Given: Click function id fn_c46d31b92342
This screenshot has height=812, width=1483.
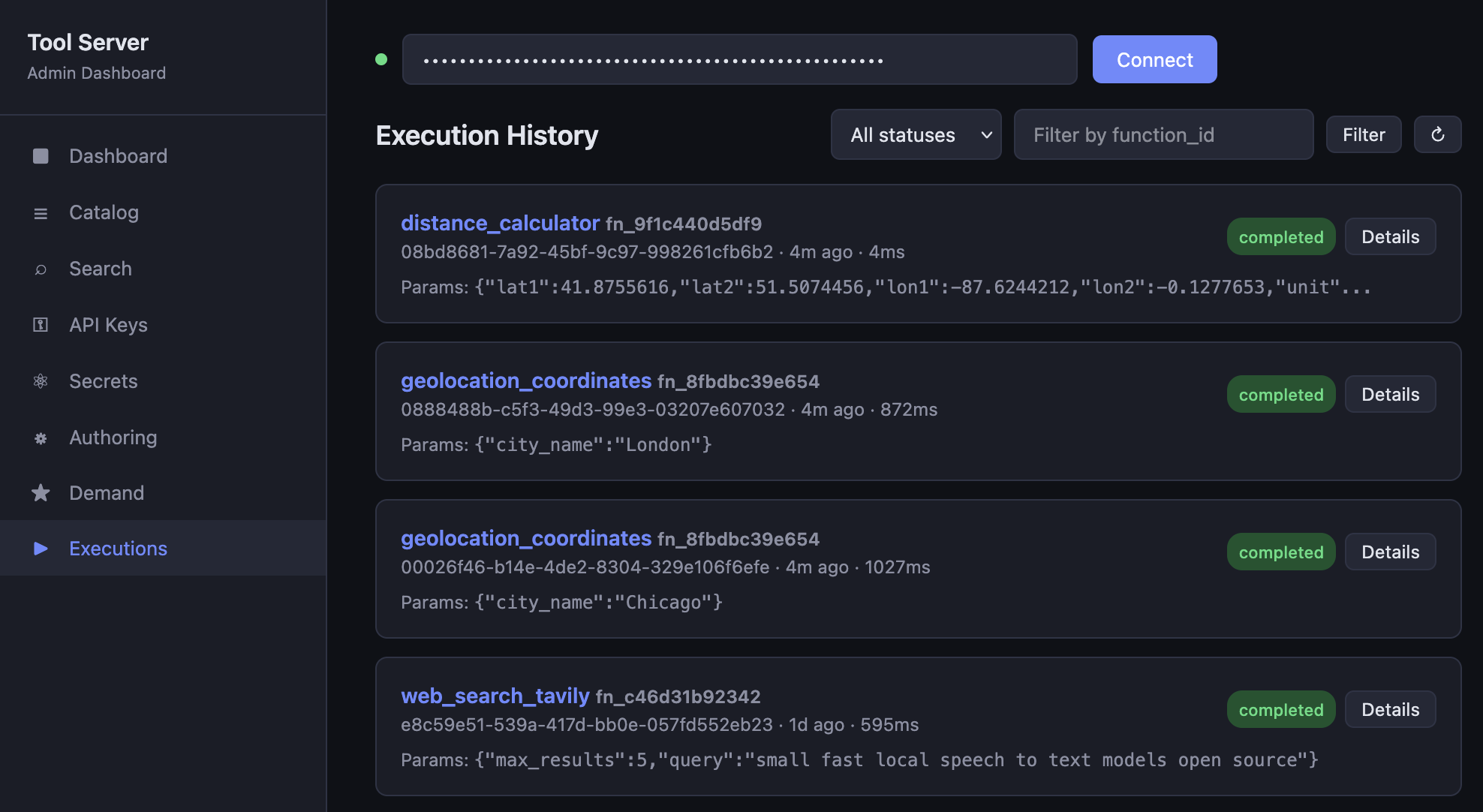Looking at the screenshot, I should click(x=678, y=696).
